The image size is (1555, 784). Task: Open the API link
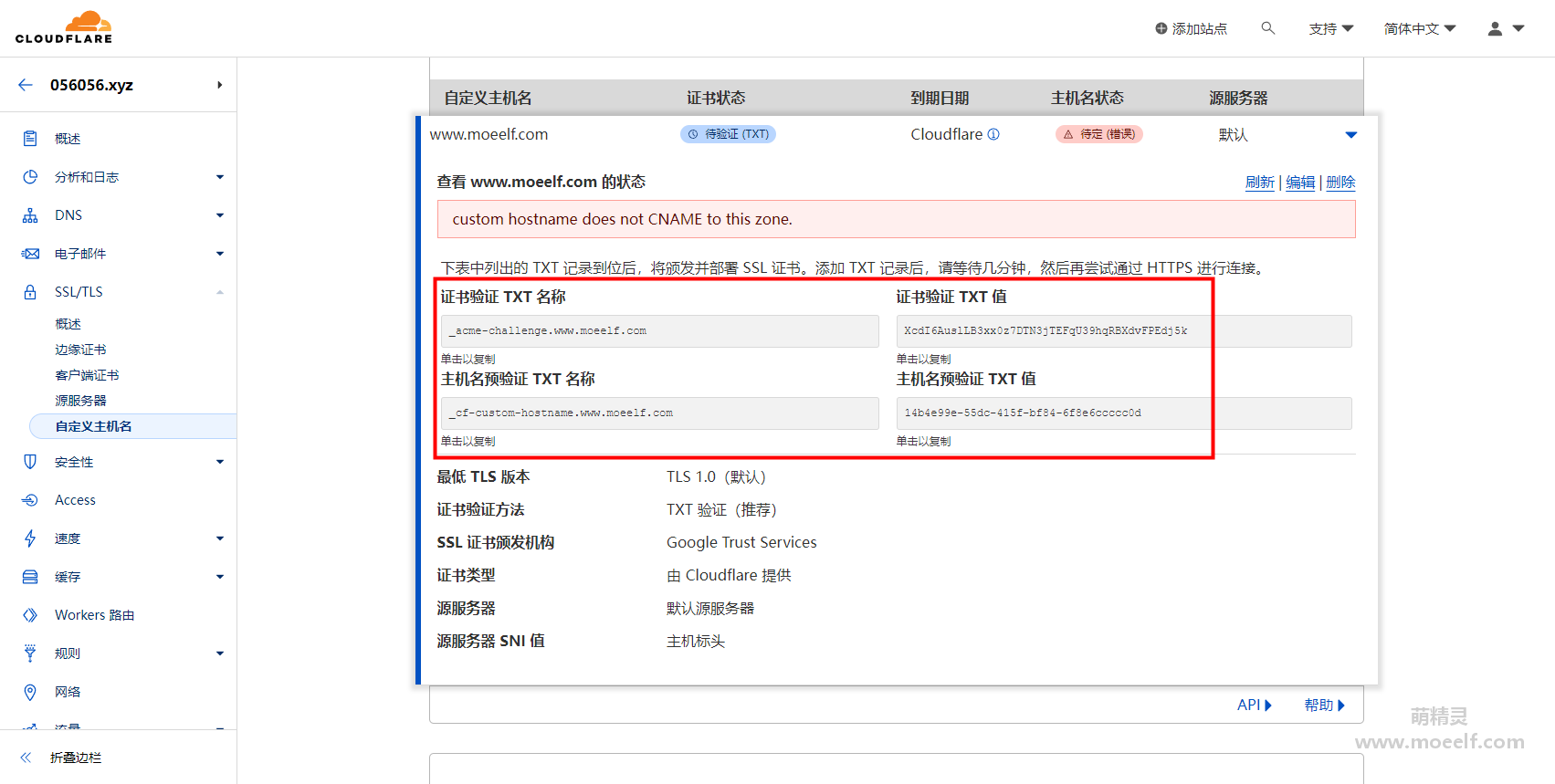coord(1255,705)
